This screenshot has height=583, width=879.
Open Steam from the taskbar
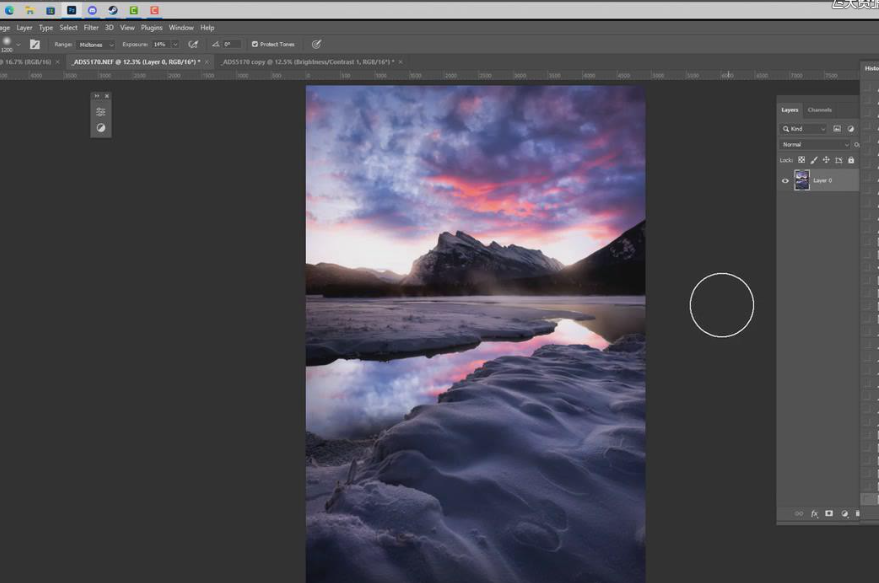coord(113,10)
